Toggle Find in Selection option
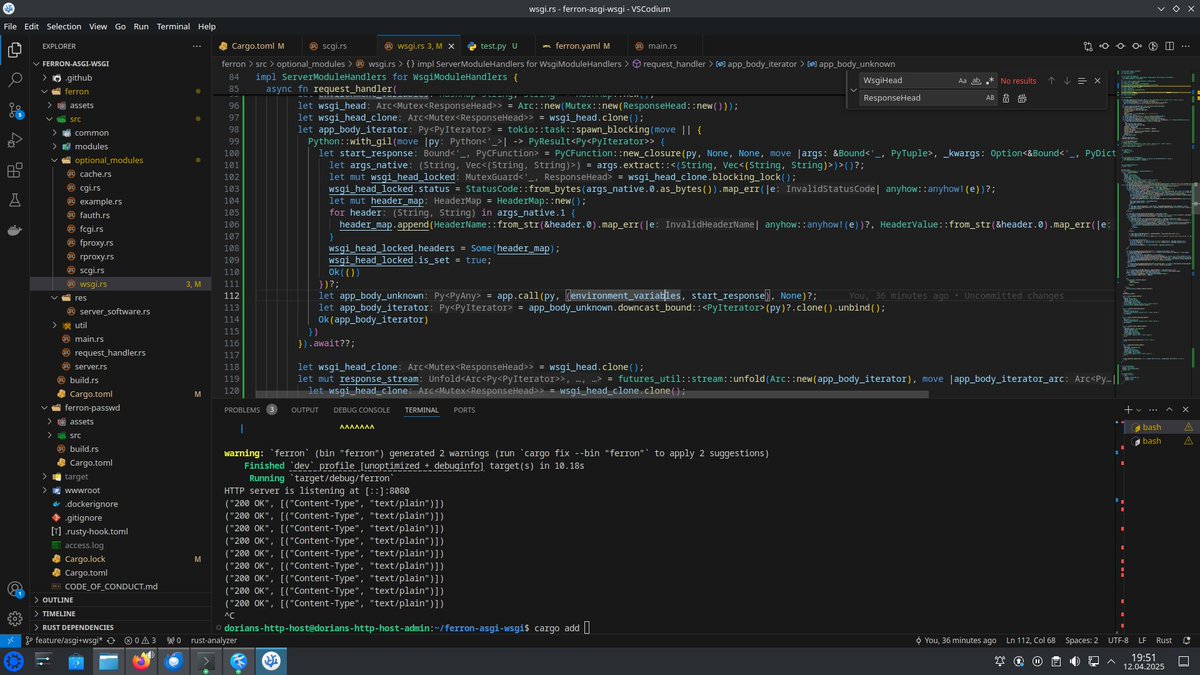1200x675 pixels. pyautogui.click(x=1082, y=80)
